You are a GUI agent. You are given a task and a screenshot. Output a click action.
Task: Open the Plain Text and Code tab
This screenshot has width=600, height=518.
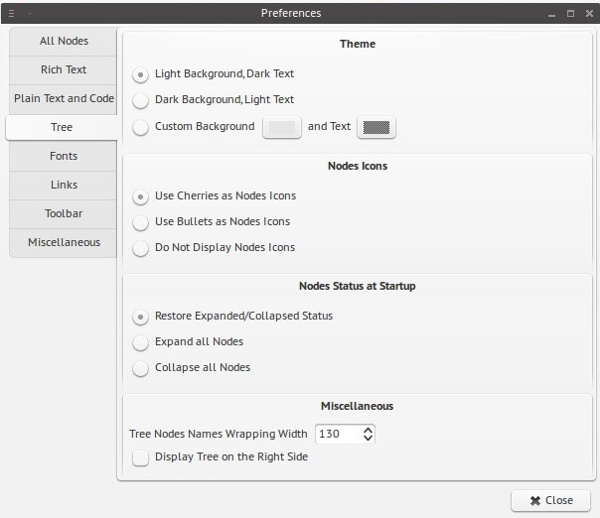coord(64,99)
